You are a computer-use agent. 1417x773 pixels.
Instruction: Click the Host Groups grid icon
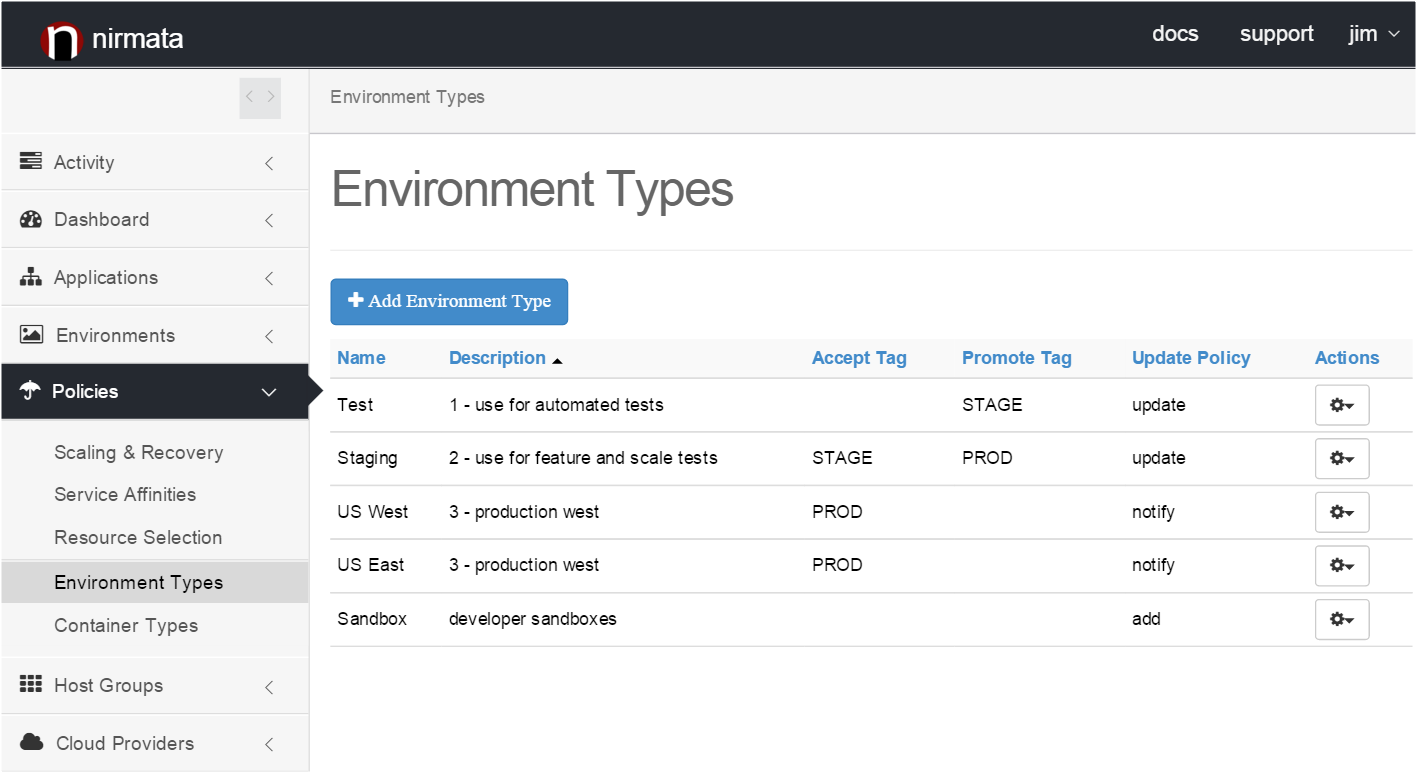pyautogui.click(x=31, y=685)
